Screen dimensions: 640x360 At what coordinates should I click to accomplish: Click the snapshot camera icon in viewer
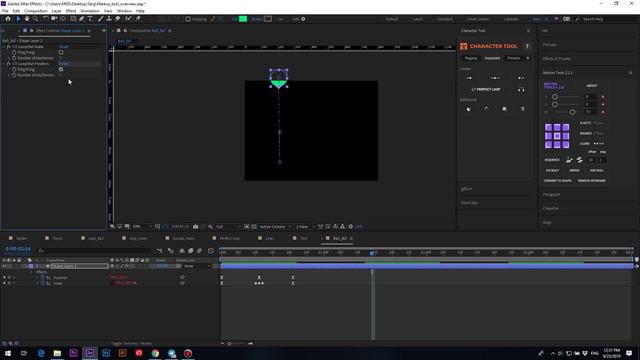pyautogui.click(x=196, y=227)
